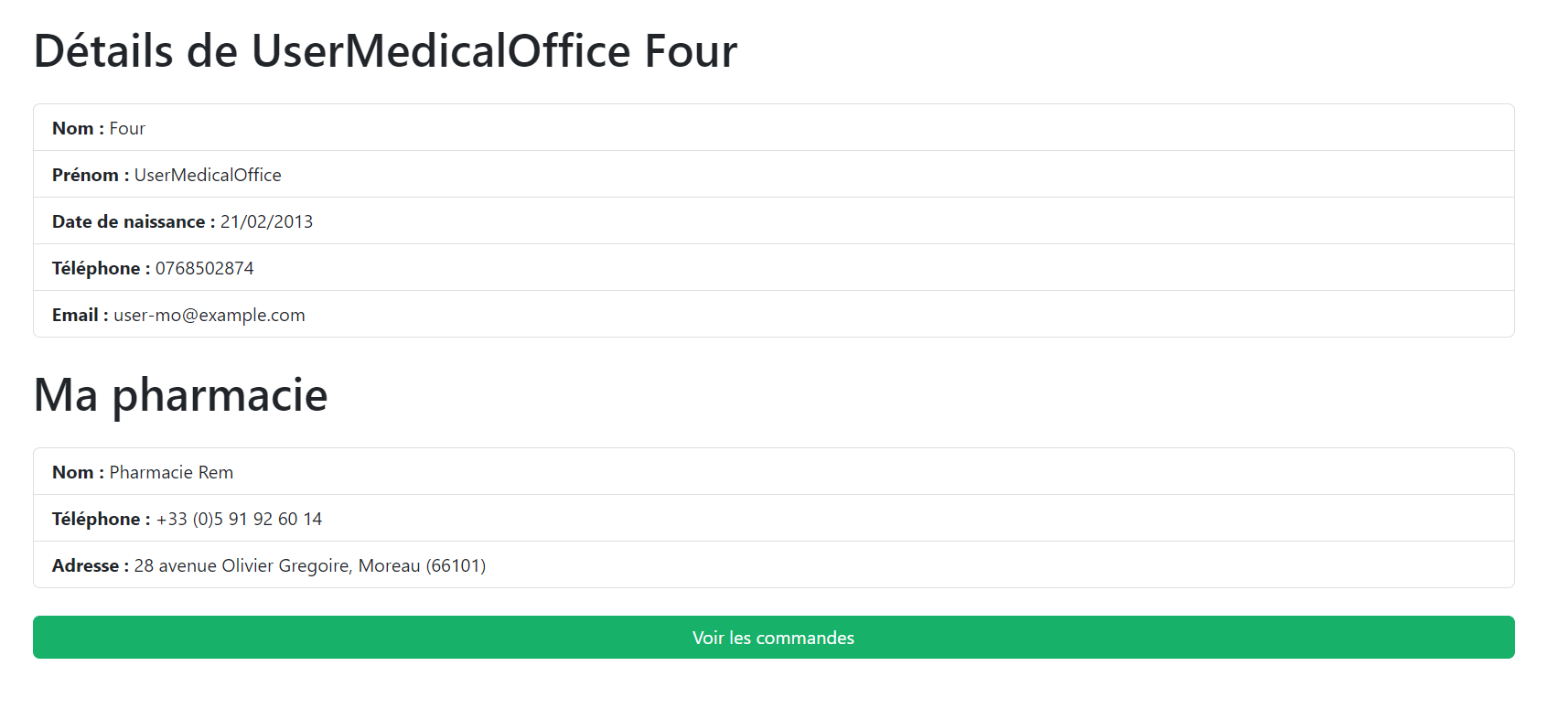This screenshot has width=1568, height=709.
Task: Click the user phone number 0768502874
Action: (x=204, y=268)
